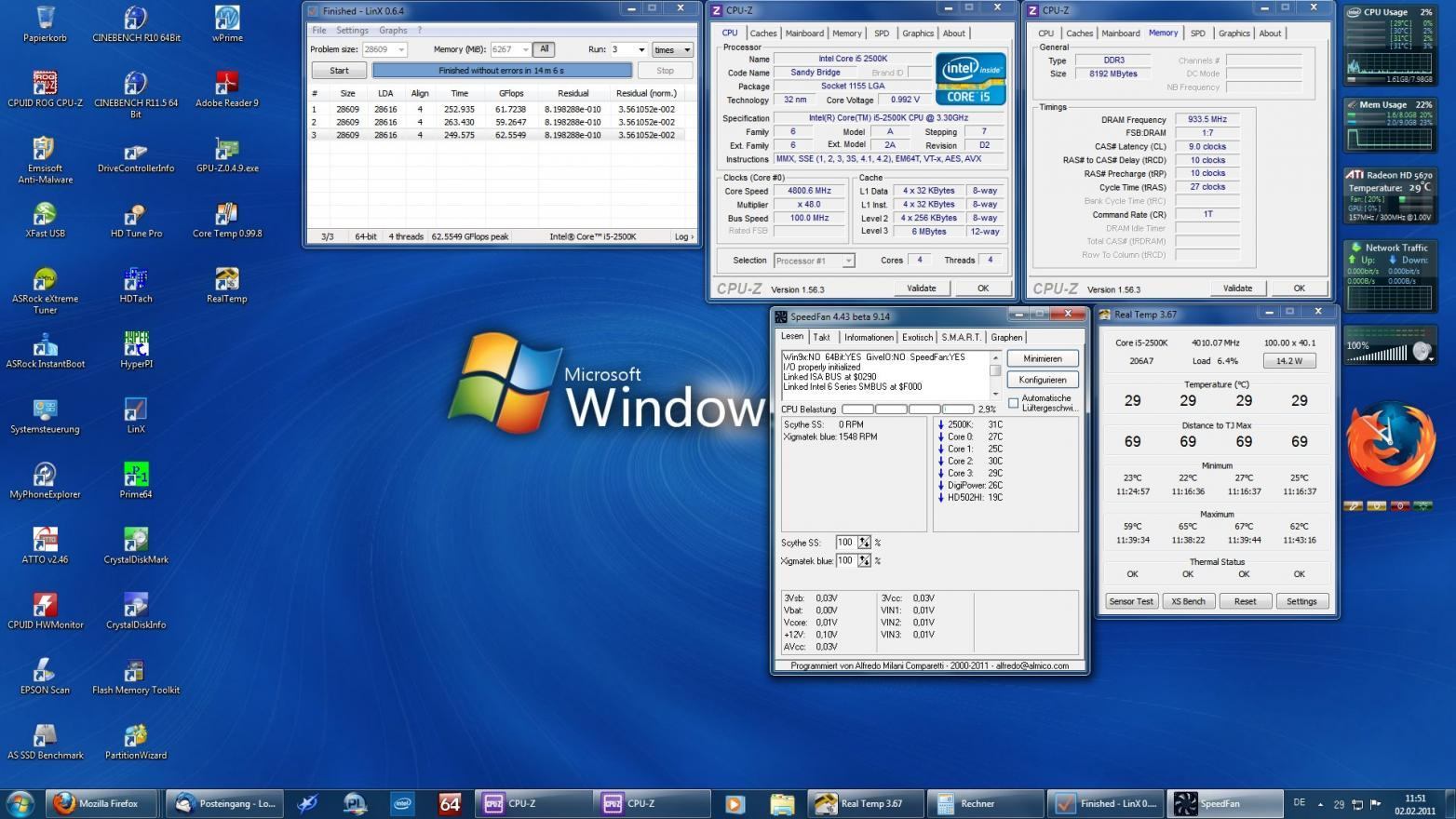Enable Automatische Lüftergeschwindigkeit checkbox in SpeedFan
The height and width of the screenshot is (819, 1456).
click(1013, 403)
